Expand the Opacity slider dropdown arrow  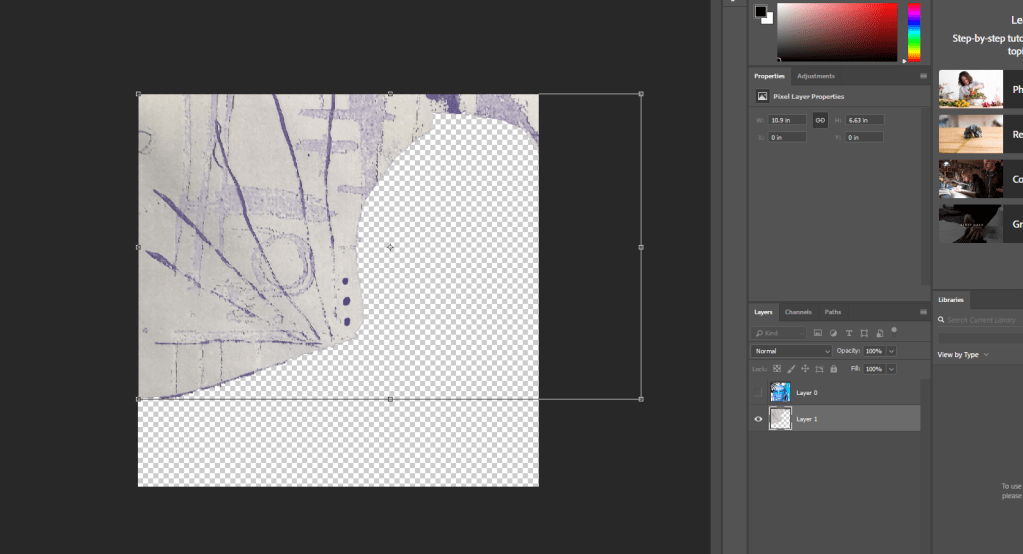[x=891, y=351]
